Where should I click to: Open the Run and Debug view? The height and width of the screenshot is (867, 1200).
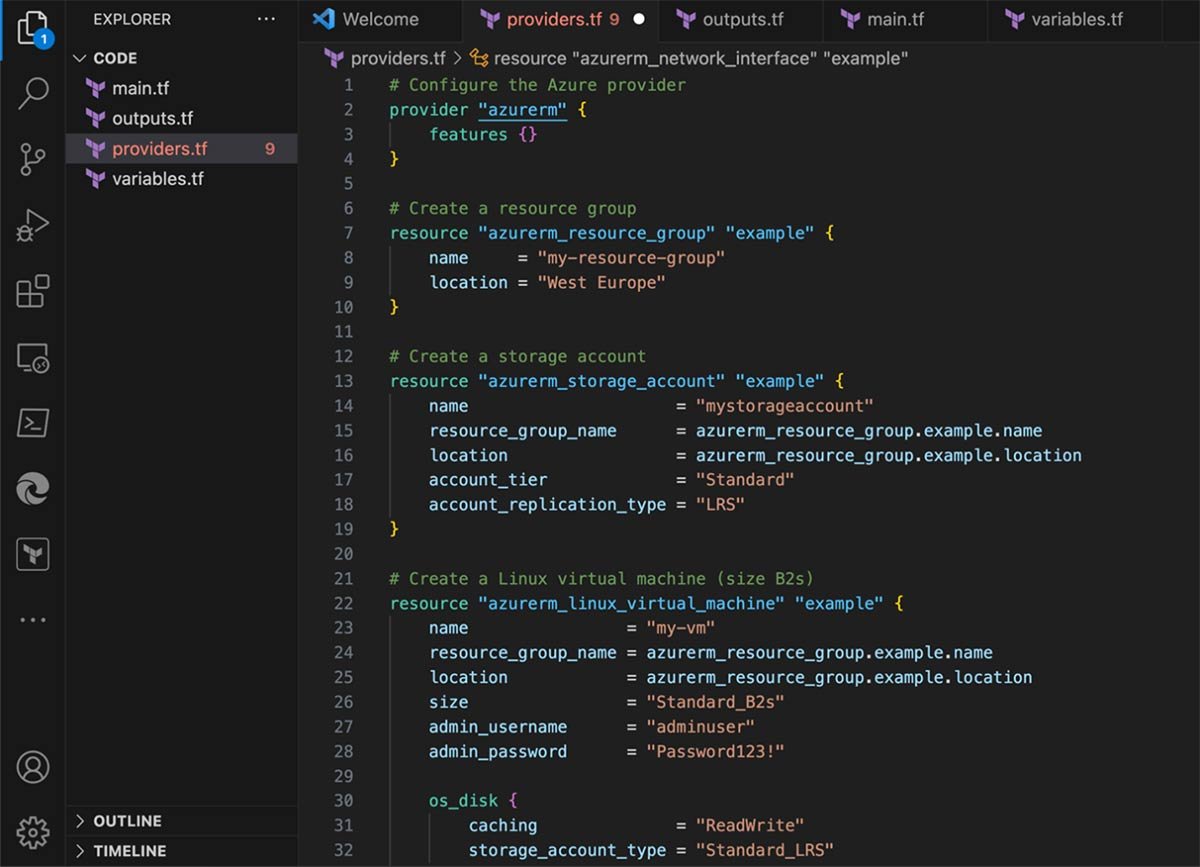(x=33, y=226)
